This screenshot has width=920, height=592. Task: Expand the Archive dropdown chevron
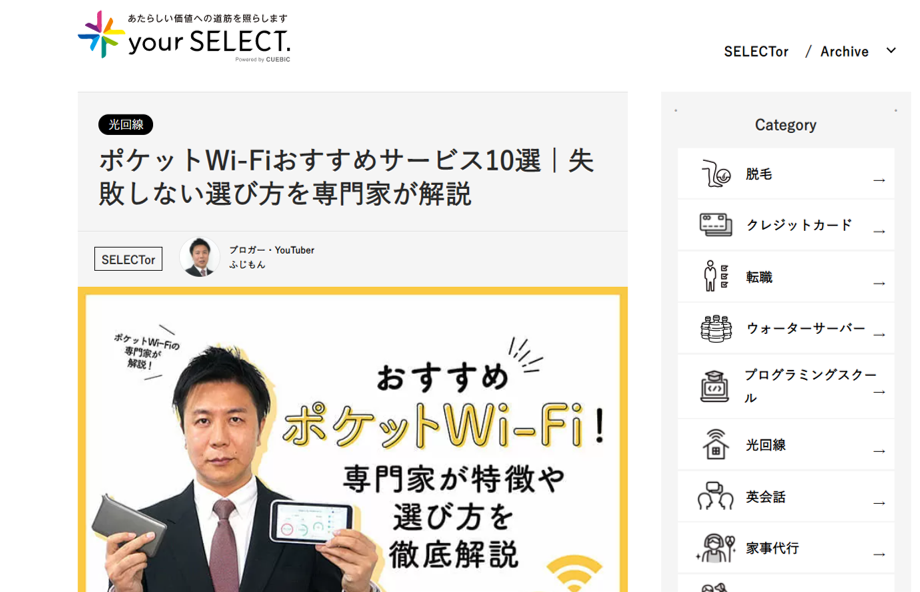tap(891, 50)
